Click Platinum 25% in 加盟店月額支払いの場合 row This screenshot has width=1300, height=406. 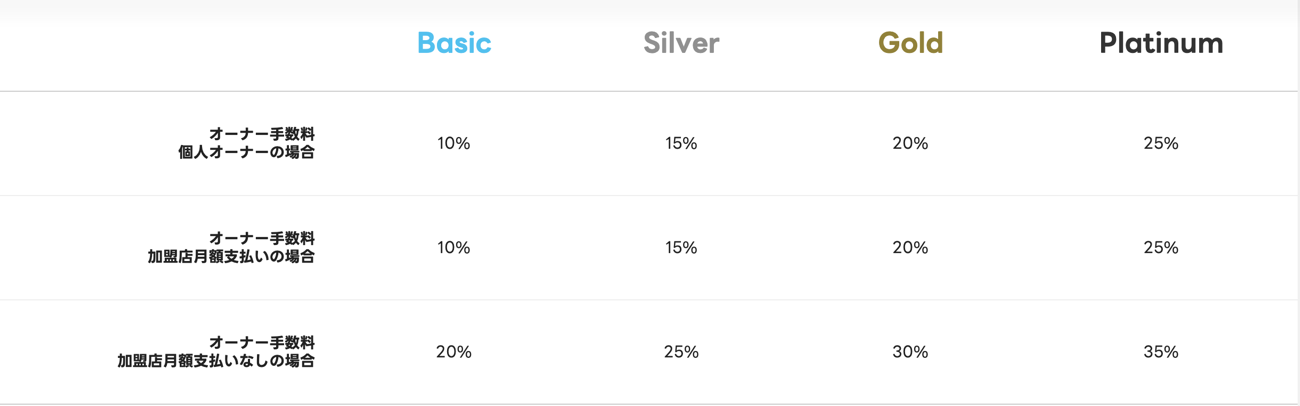[x=1161, y=247]
